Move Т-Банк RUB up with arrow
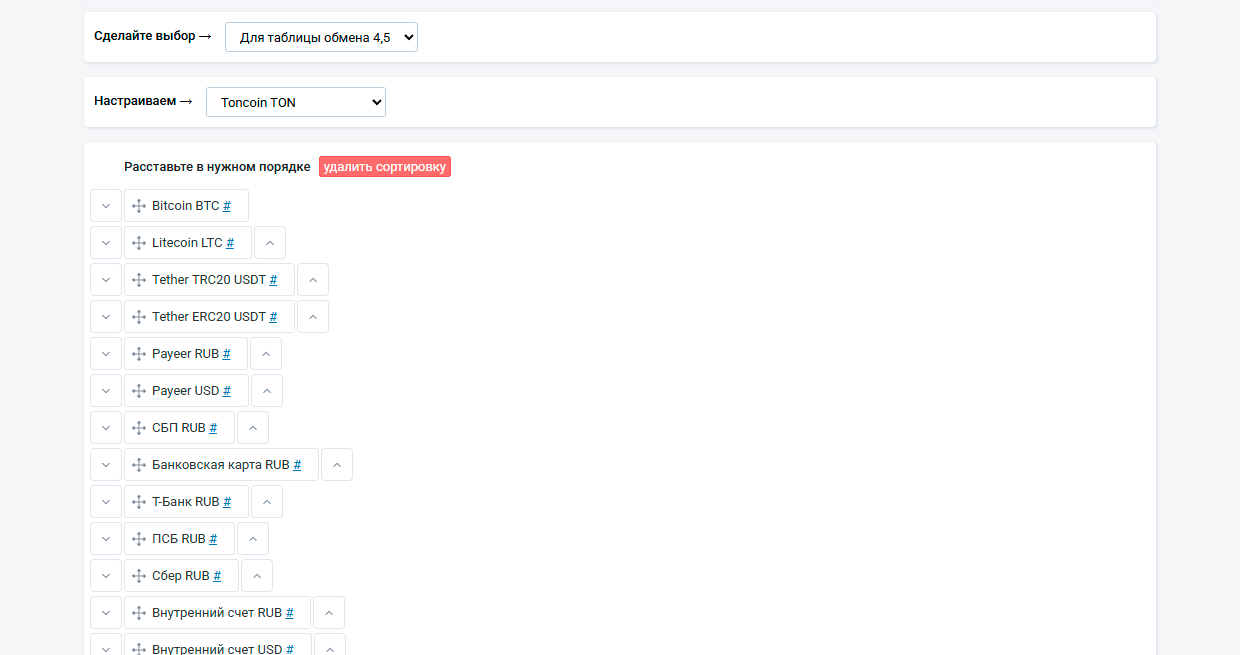The width and height of the screenshot is (1240, 655). point(267,502)
